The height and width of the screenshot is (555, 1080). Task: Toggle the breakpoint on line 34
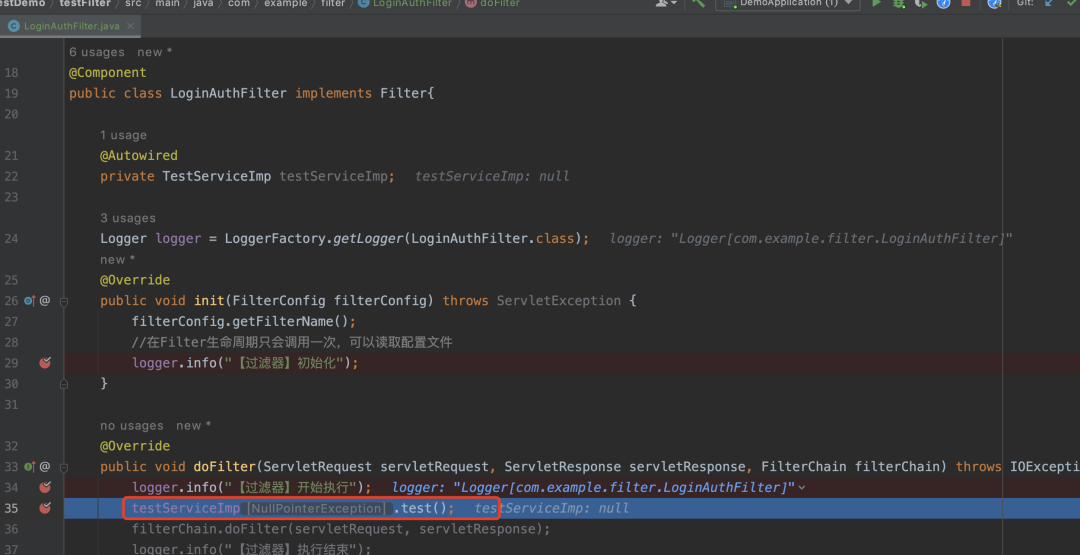click(45, 488)
